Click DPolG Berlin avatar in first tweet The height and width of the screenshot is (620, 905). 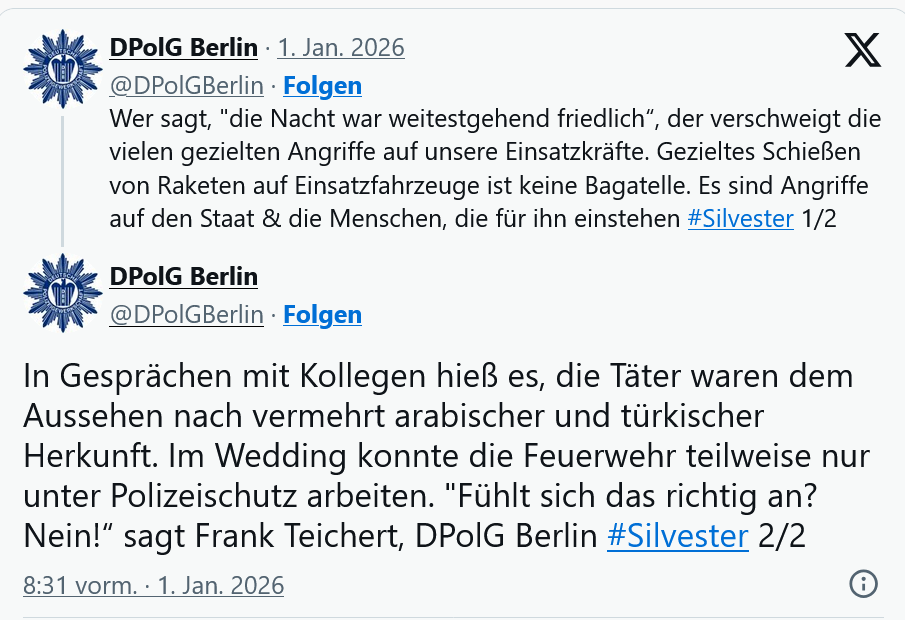62,70
